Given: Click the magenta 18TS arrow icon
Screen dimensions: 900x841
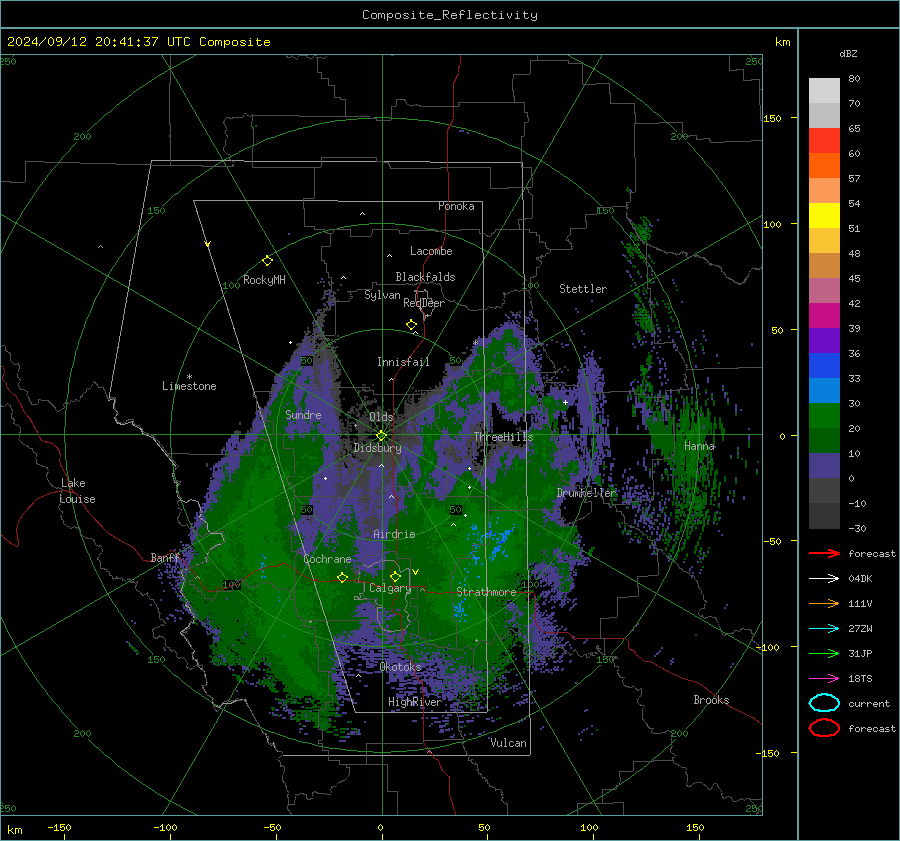Looking at the screenshot, I should pyautogui.click(x=824, y=678).
